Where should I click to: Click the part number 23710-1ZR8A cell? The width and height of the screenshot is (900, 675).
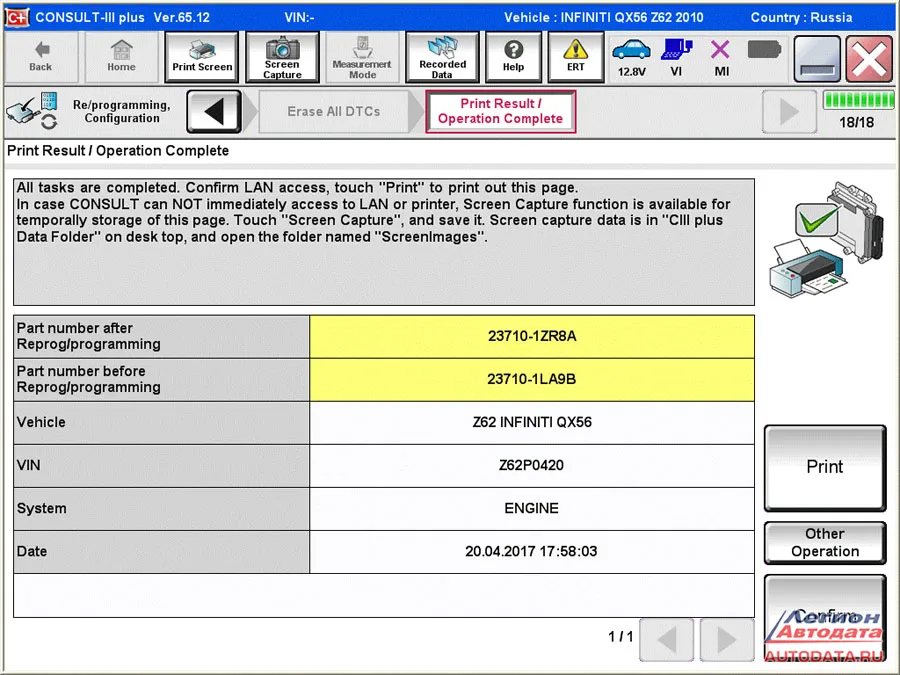click(x=532, y=336)
